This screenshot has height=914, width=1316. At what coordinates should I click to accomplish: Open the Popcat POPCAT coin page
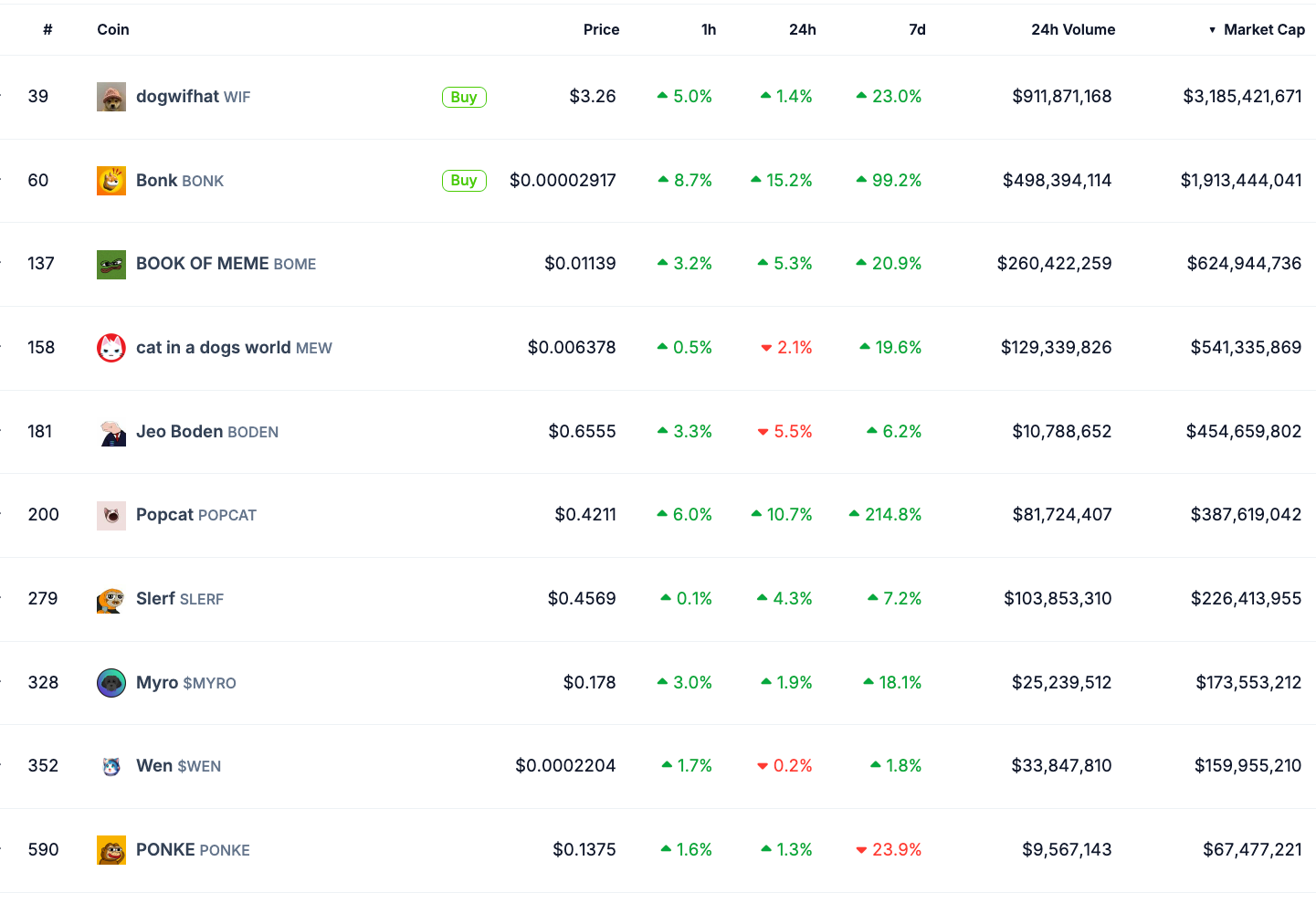coord(195,515)
